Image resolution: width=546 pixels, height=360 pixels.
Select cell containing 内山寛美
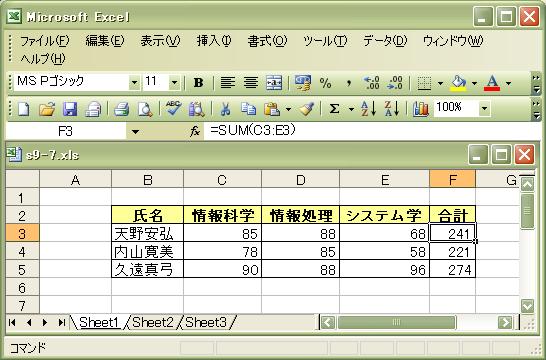tap(148, 251)
